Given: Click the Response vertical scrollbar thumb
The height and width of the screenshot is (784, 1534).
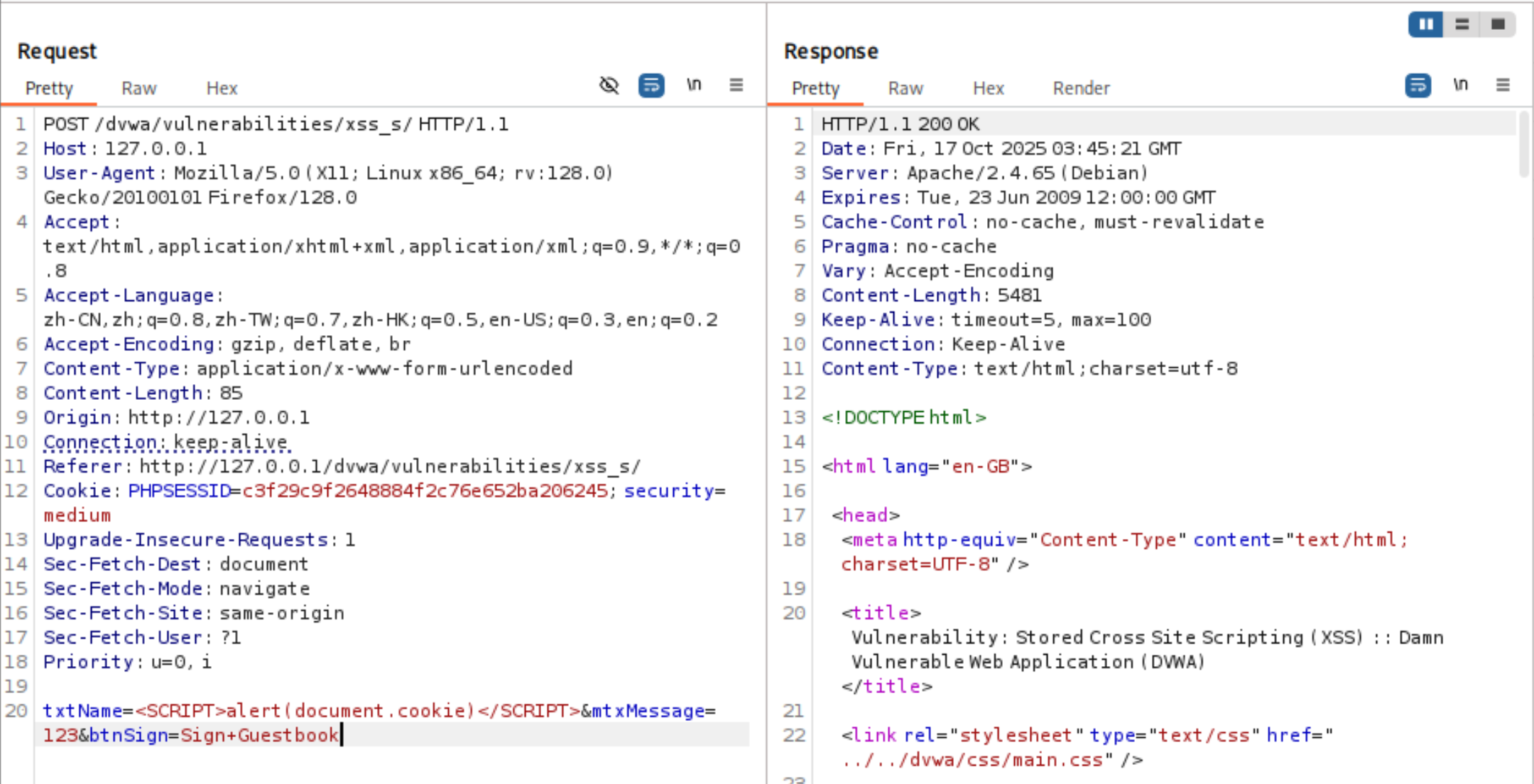Looking at the screenshot, I should coord(1523,146).
